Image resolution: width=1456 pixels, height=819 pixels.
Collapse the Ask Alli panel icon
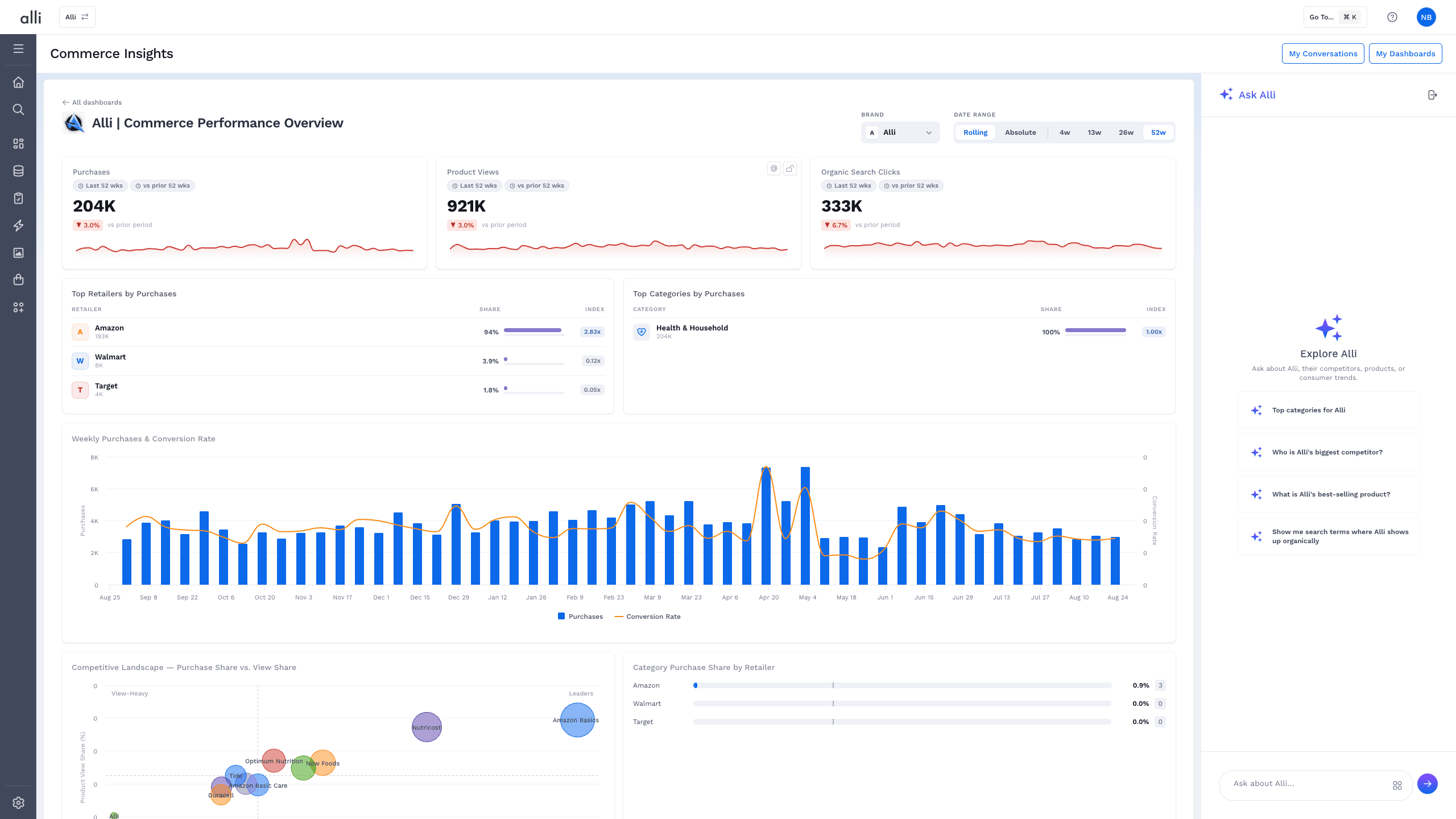pos(1433,95)
